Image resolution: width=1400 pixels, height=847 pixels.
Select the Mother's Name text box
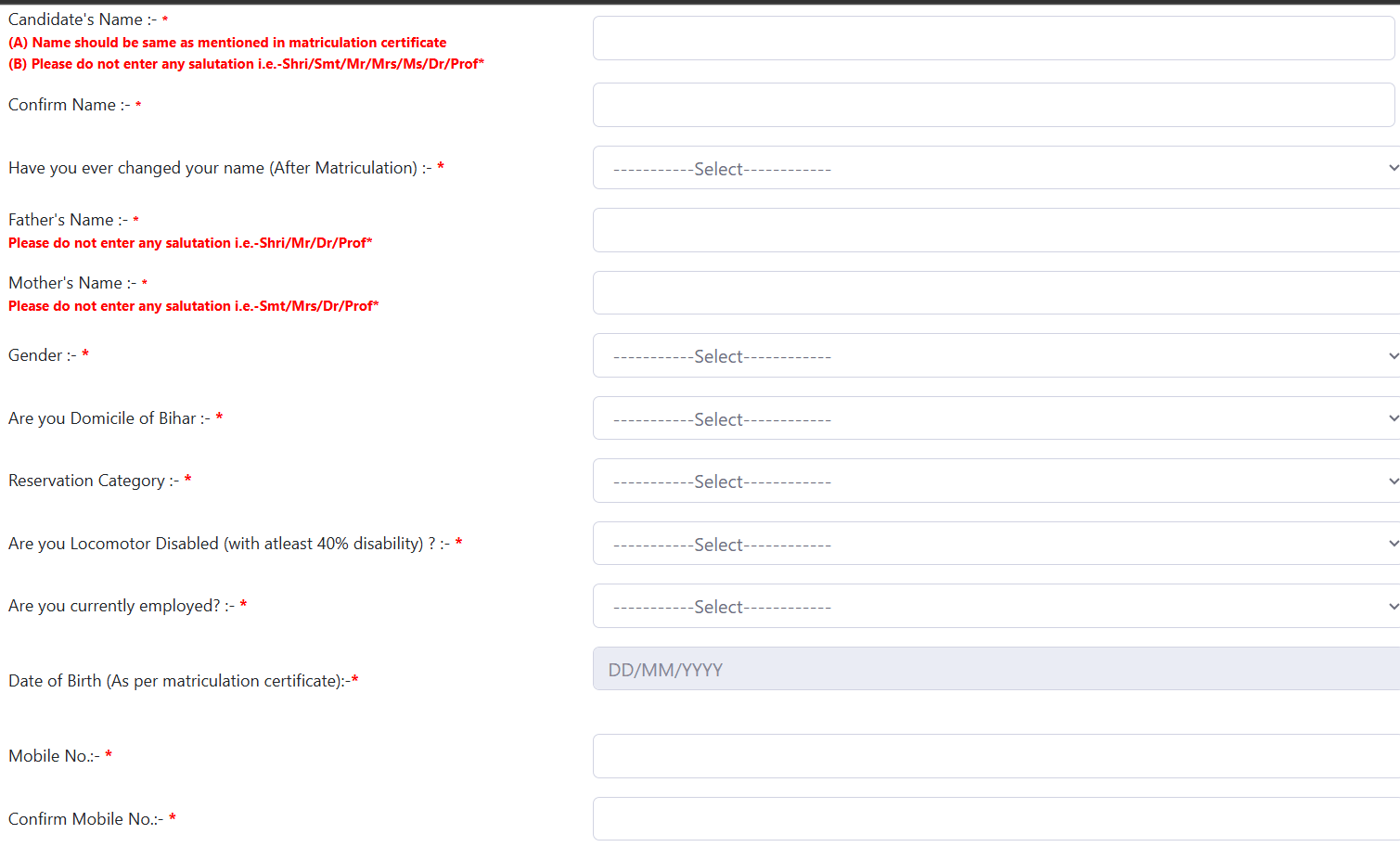pyautogui.click(x=993, y=293)
